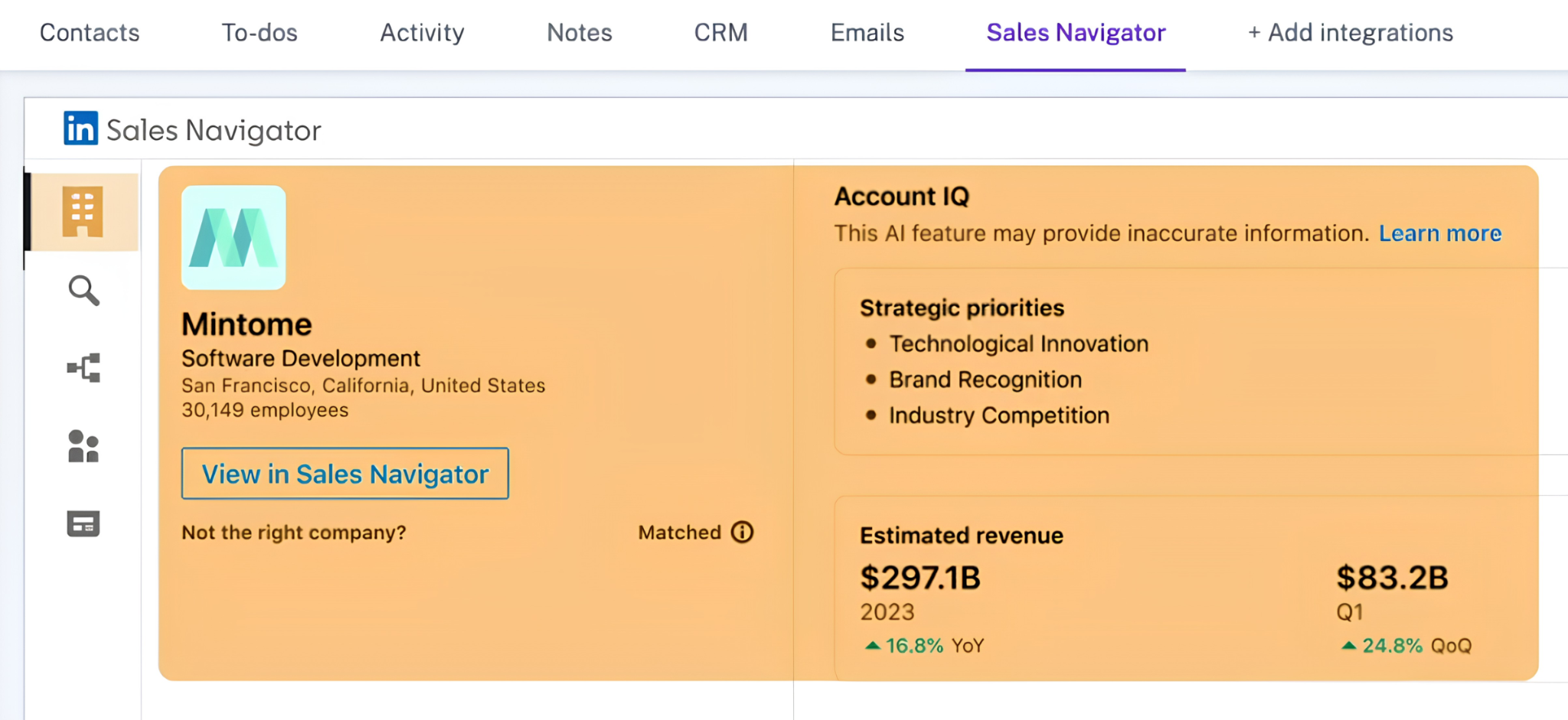The width and height of the screenshot is (1568, 720).
Task: Select the CRM tab
Action: click(x=720, y=33)
